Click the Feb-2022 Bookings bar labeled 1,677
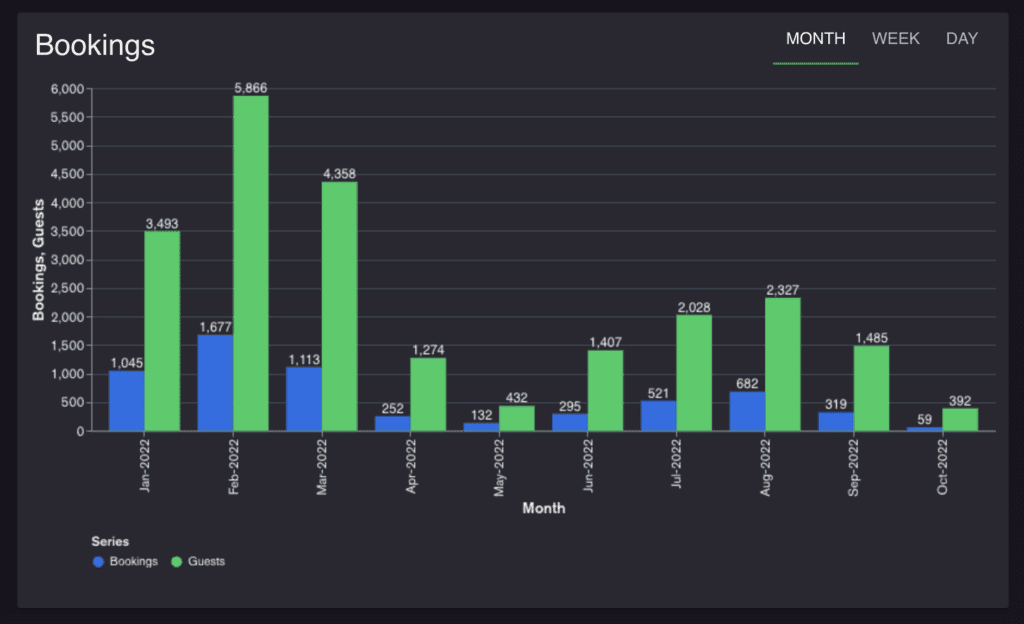Screen dimensions: 1024x624 point(216,382)
